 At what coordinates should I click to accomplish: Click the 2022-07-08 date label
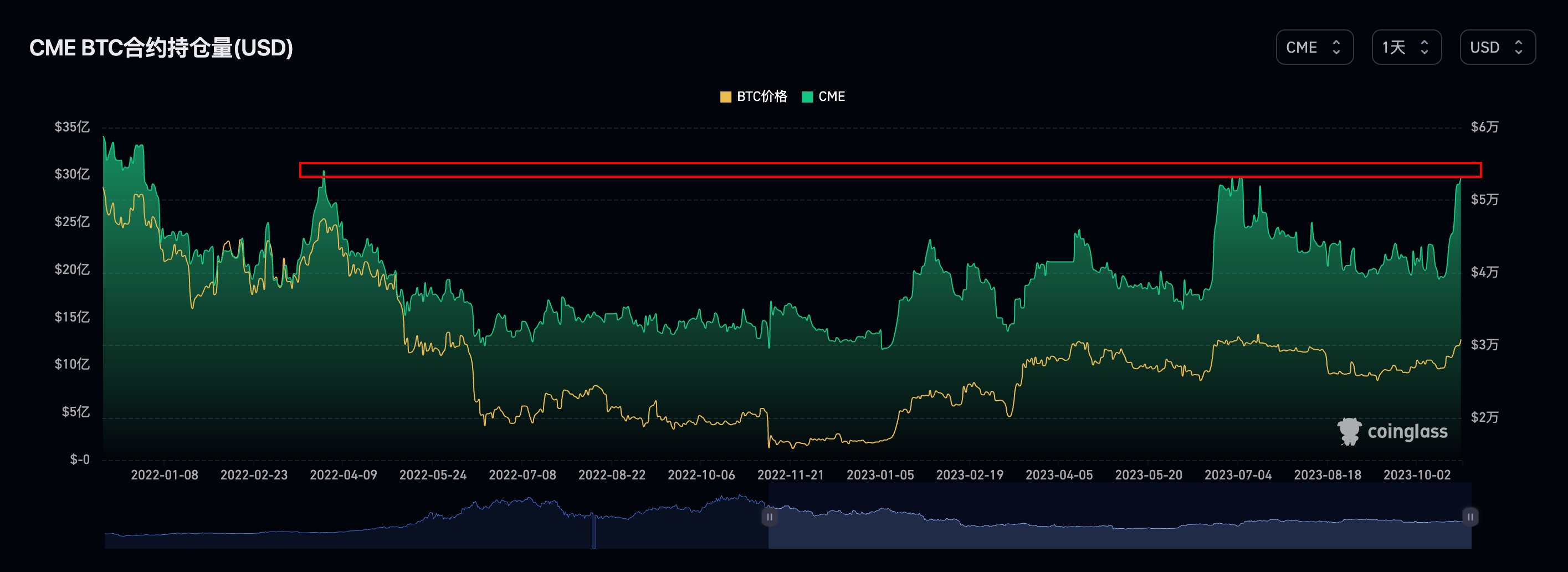pyautogui.click(x=522, y=475)
